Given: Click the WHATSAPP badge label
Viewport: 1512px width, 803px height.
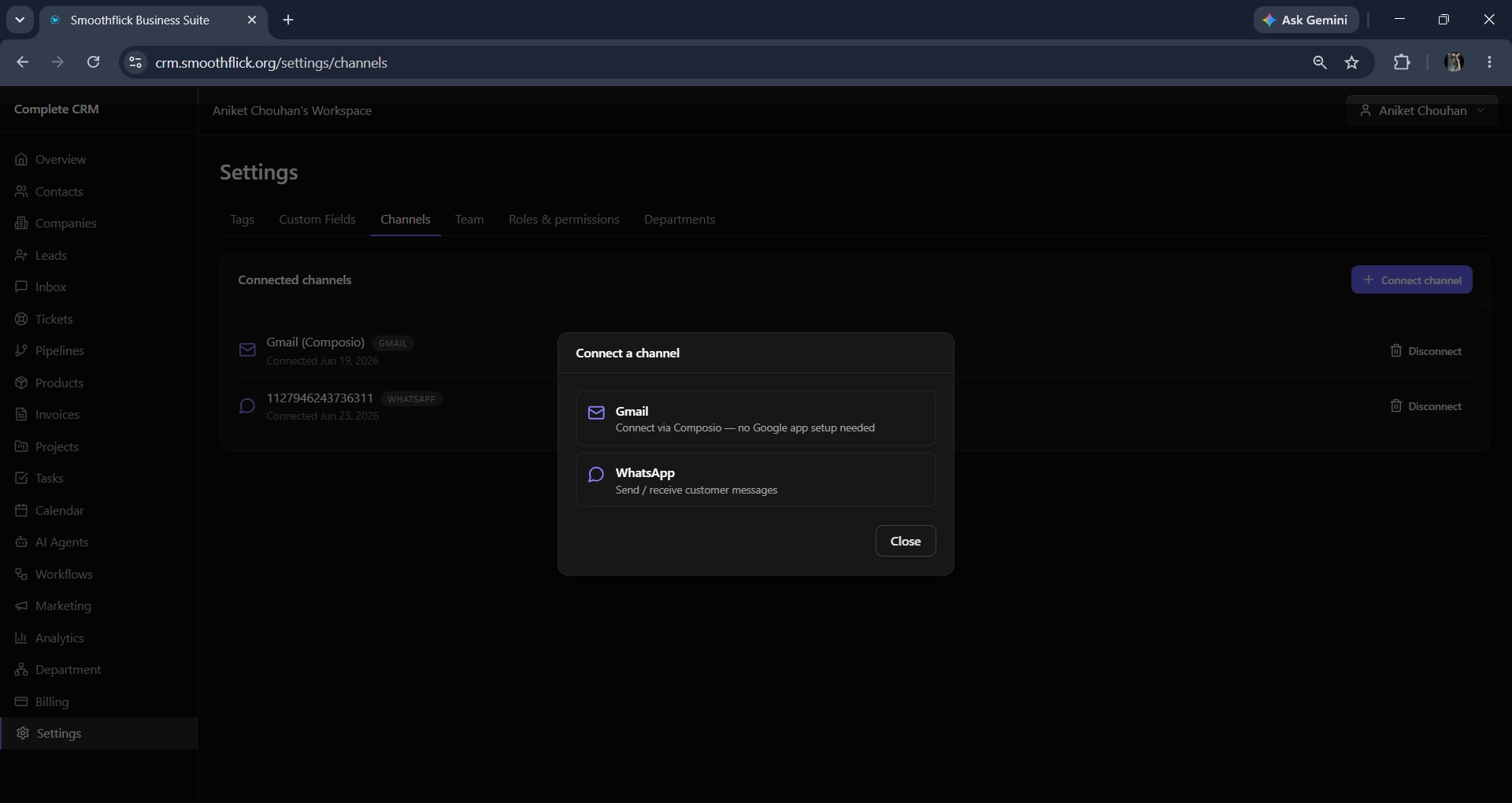Looking at the screenshot, I should tap(411, 399).
